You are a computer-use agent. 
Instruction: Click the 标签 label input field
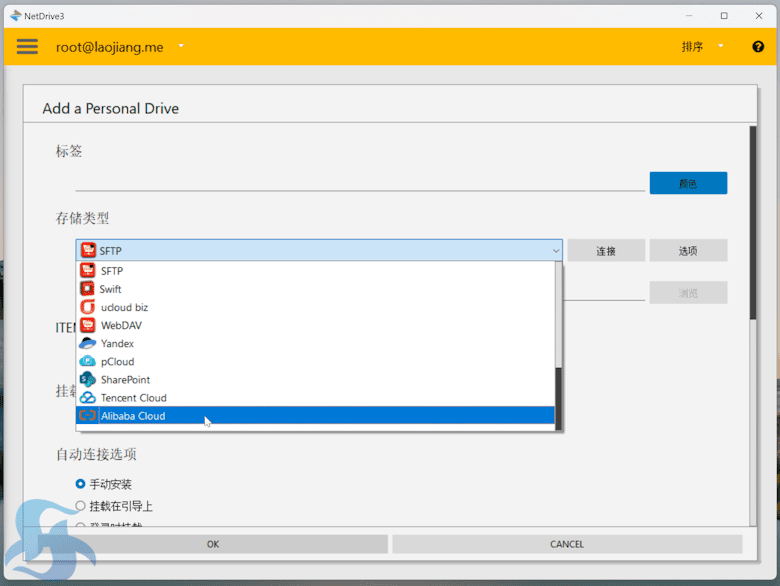360,182
